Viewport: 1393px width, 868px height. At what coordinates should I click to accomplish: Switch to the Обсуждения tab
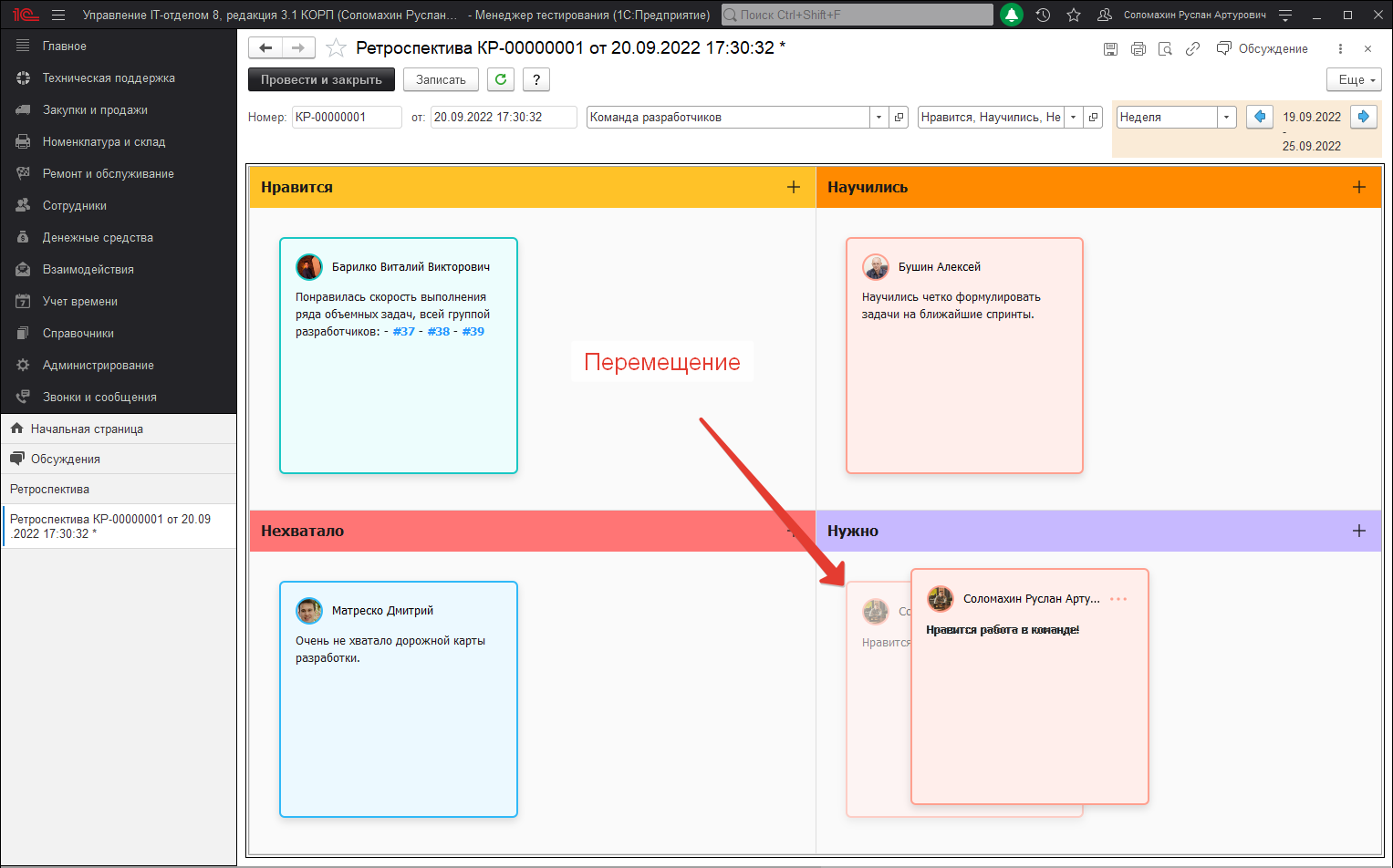pos(65,459)
